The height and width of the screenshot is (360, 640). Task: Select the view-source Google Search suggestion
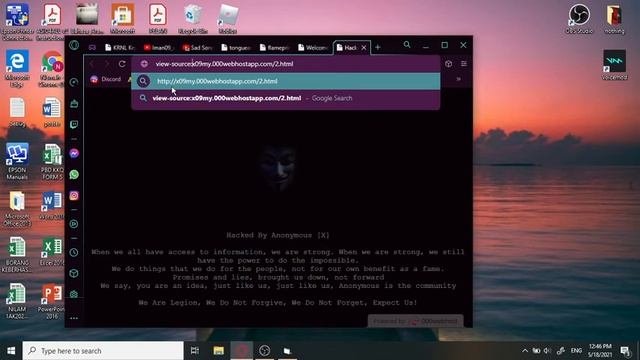286,98
